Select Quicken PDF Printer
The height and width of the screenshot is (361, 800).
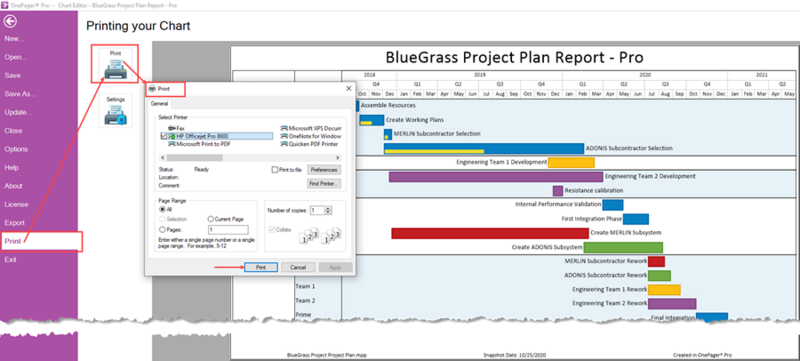click(310, 144)
